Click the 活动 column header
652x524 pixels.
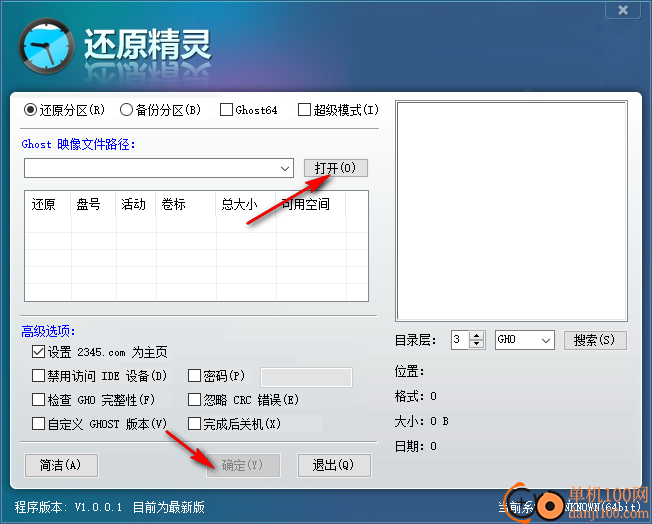tap(136, 204)
